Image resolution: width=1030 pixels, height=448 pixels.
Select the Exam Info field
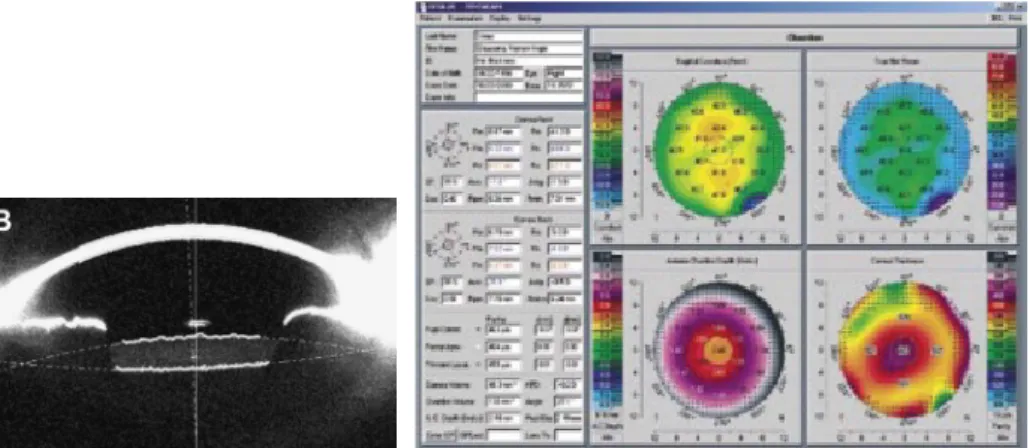(x=529, y=97)
